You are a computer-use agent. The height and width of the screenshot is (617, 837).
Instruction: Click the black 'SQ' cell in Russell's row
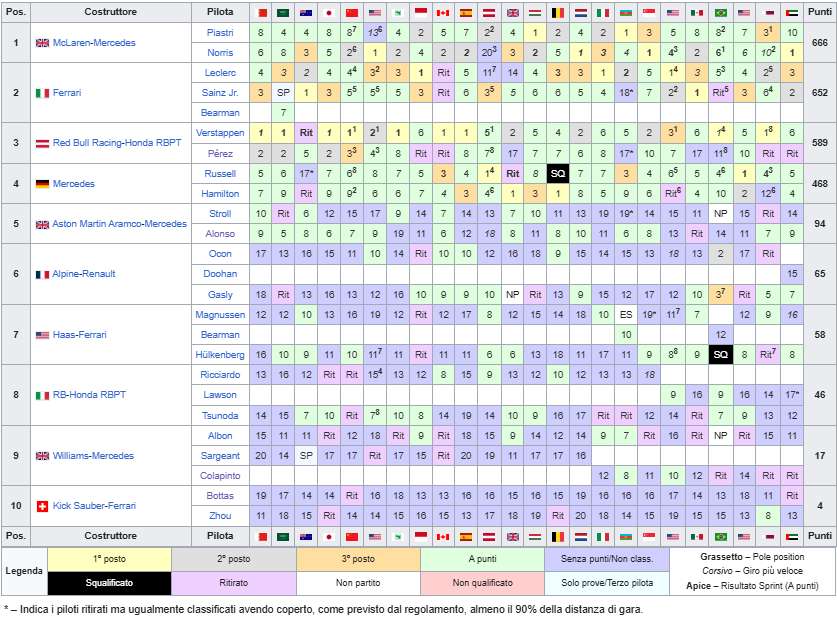coord(558,173)
